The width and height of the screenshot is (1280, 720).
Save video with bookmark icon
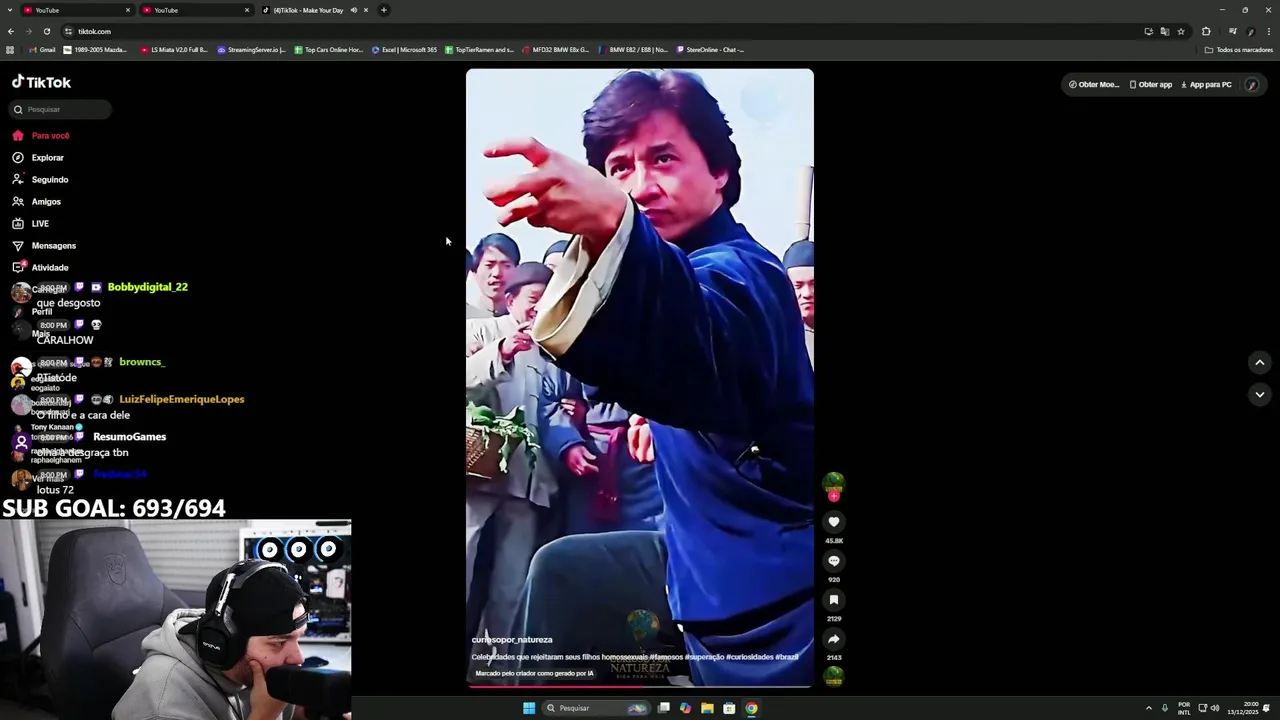click(x=833, y=600)
